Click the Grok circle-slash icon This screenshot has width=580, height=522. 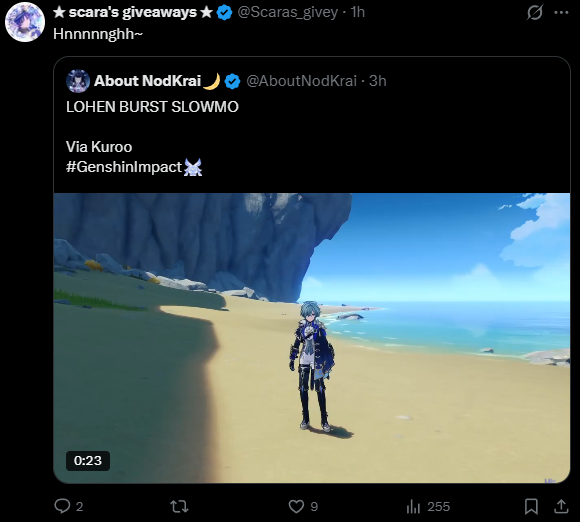(x=535, y=13)
